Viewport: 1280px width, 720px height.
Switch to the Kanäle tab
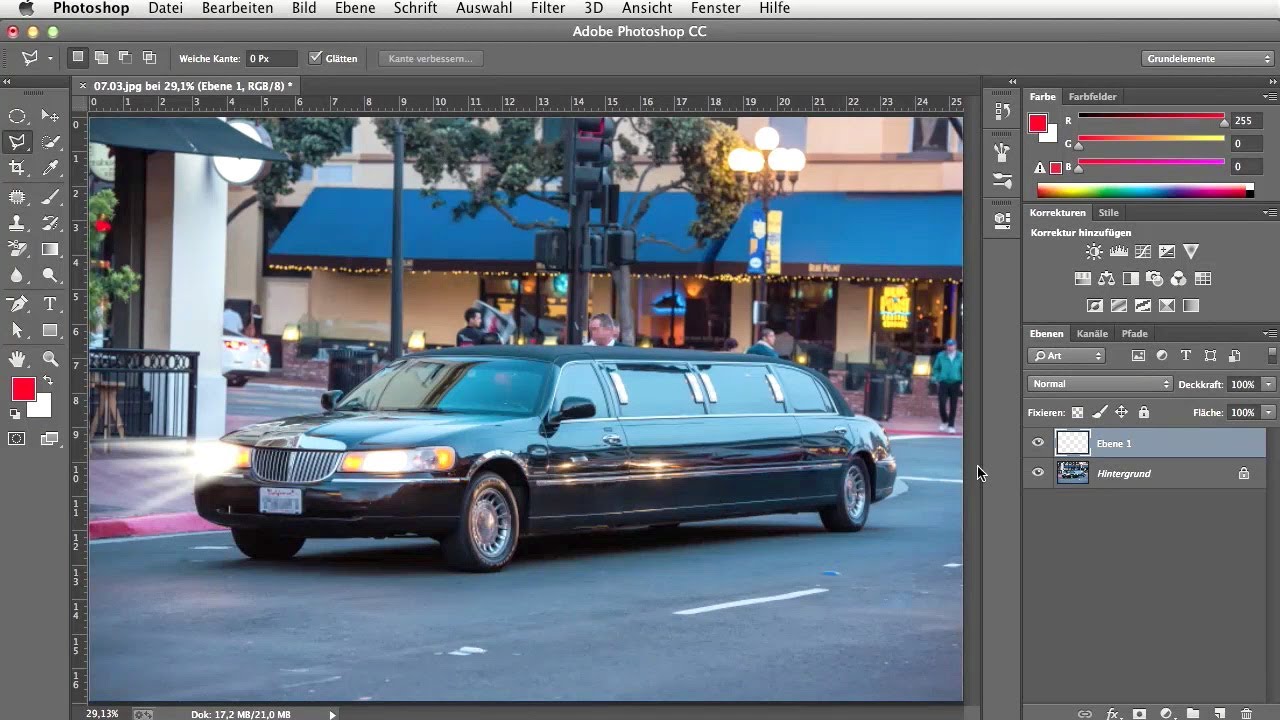point(1092,334)
